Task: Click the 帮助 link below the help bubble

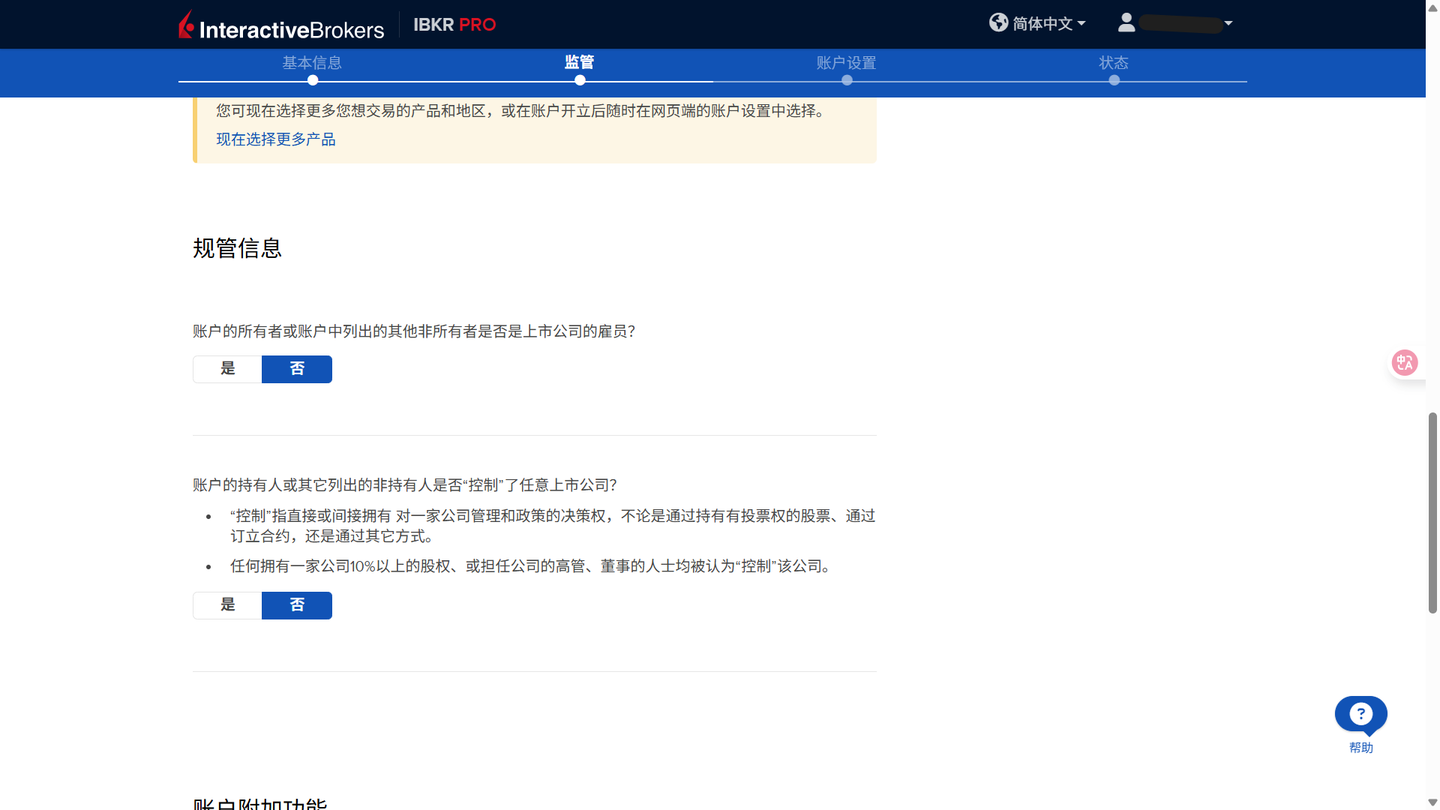Action: [x=1360, y=747]
